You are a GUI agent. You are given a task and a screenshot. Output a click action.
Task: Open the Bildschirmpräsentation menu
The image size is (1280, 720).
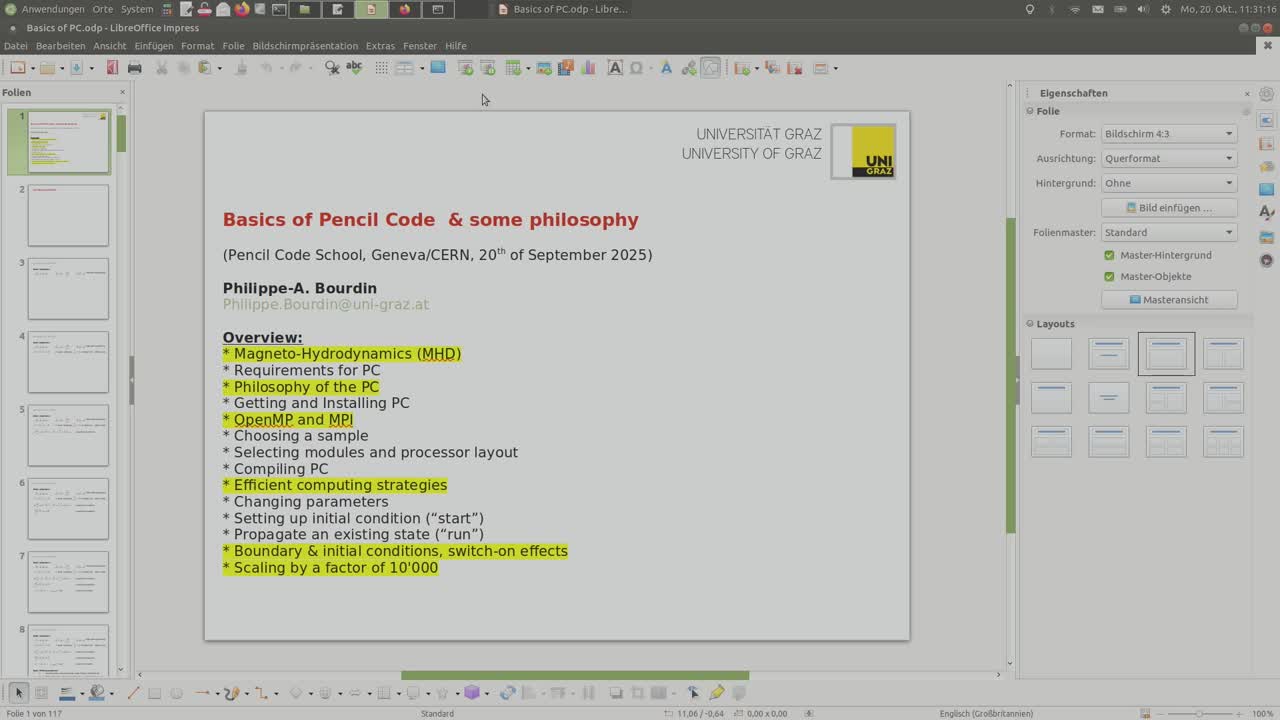click(x=305, y=46)
